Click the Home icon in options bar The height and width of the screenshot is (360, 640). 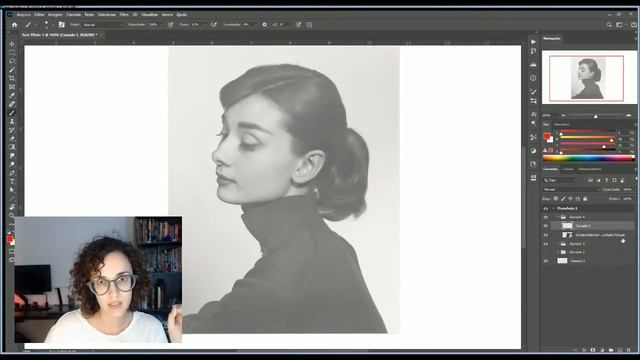pyautogui.click(x=14, y=25)
